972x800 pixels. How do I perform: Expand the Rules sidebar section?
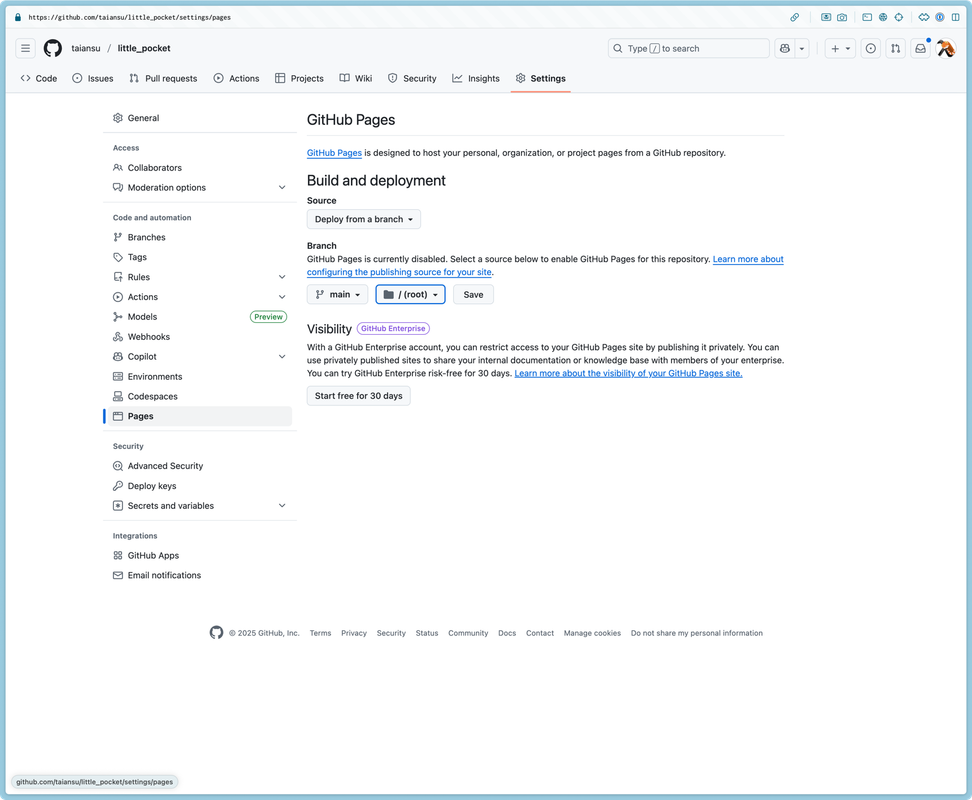point(282,277)
